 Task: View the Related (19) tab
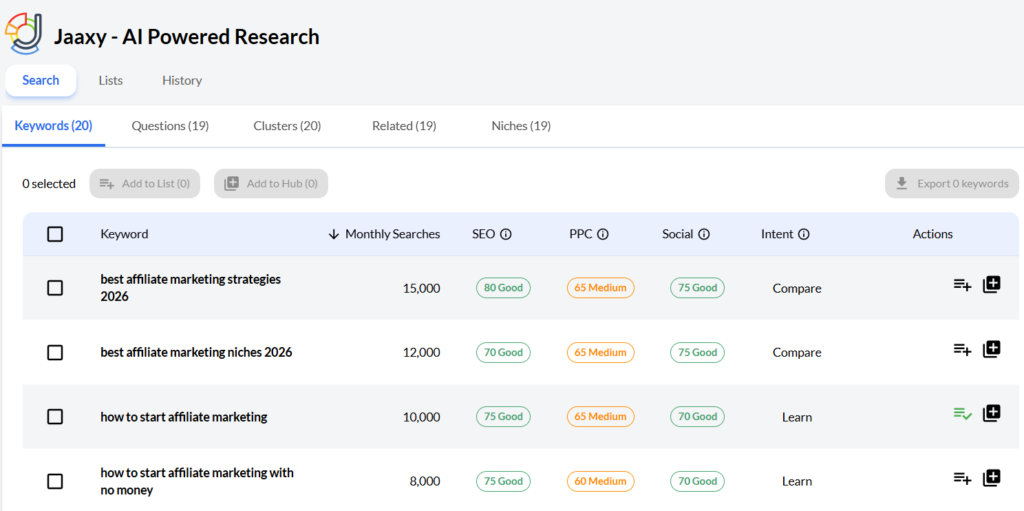pos(404,125)
